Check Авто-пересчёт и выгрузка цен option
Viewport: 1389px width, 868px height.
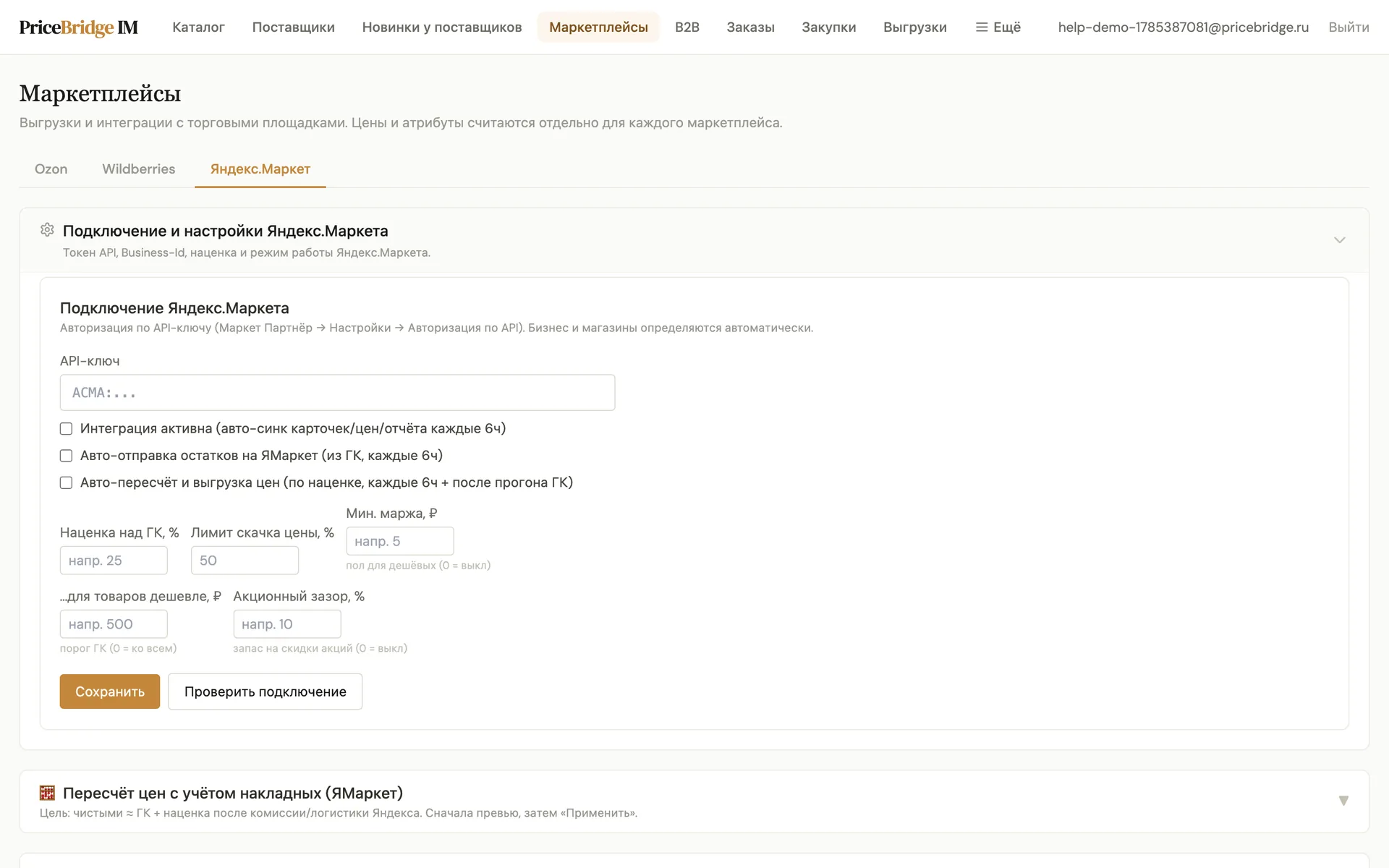click(x=66, y=482)
